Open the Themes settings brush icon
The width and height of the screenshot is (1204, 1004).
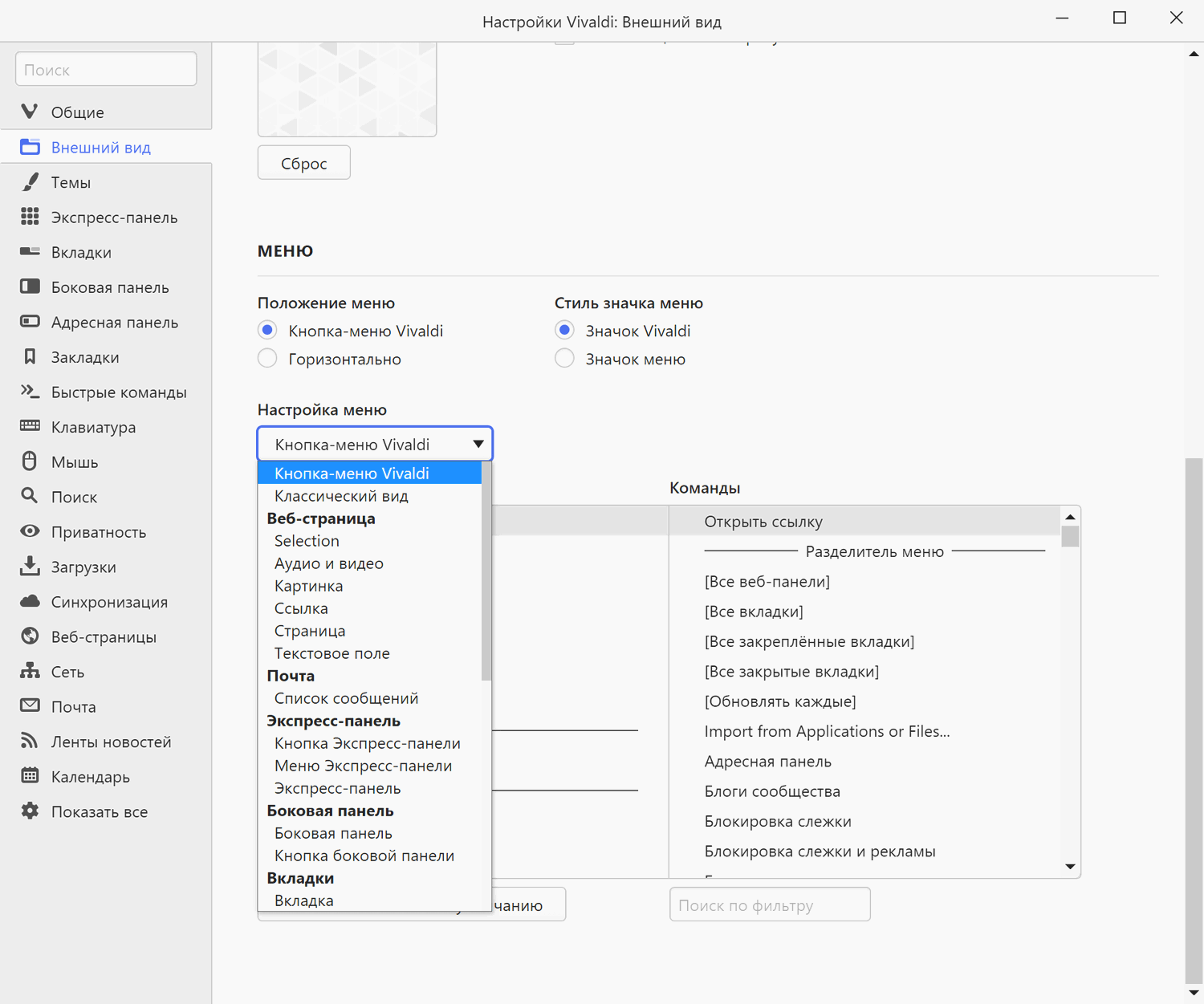tap(30, 182)
